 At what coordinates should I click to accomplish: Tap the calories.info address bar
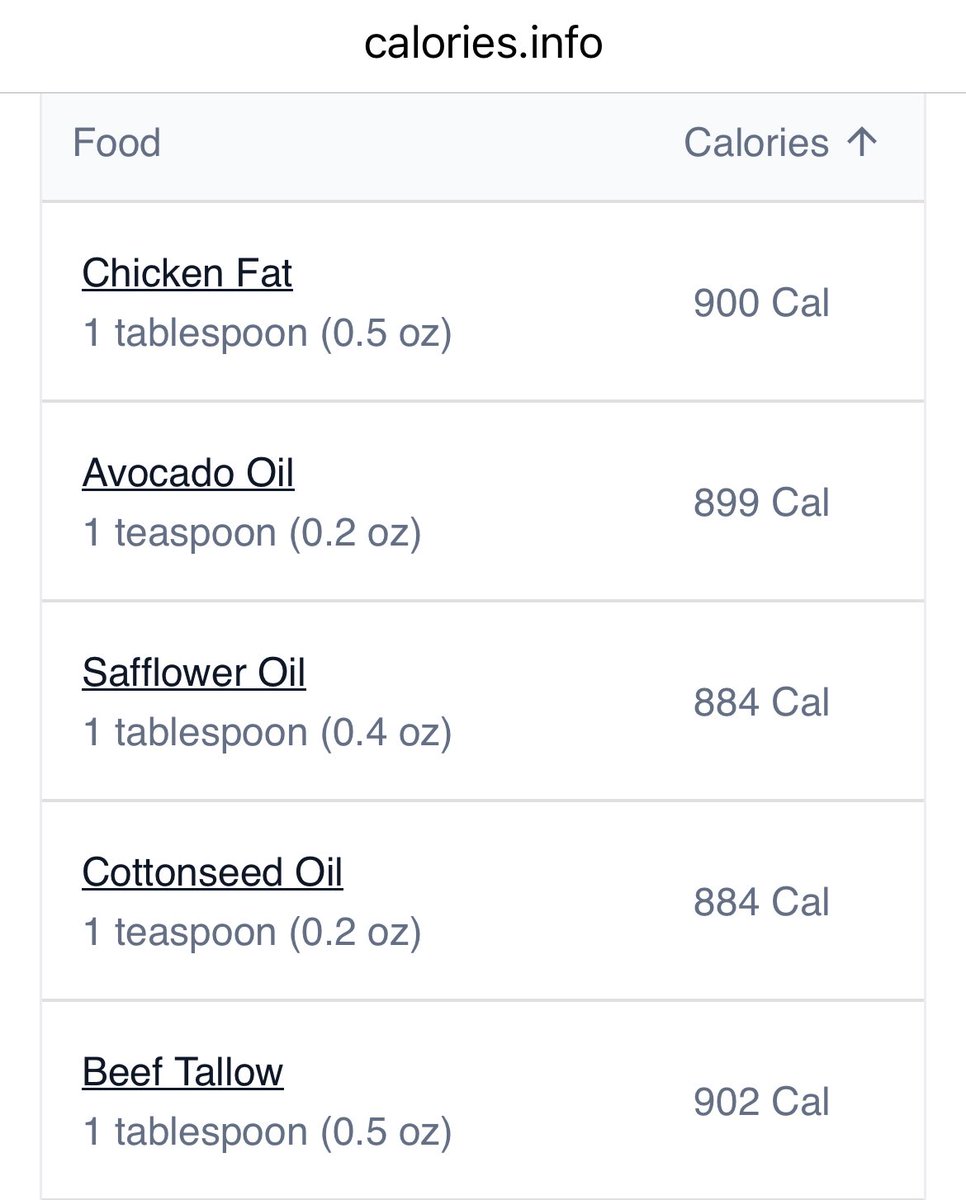[x=483, y=43]
